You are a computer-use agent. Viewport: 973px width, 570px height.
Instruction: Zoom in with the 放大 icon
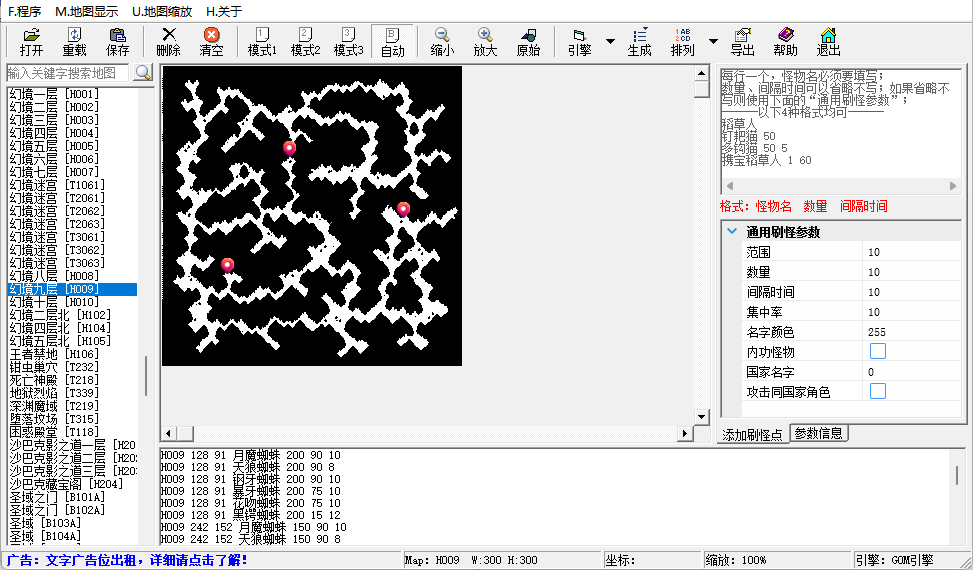point(485,42)
